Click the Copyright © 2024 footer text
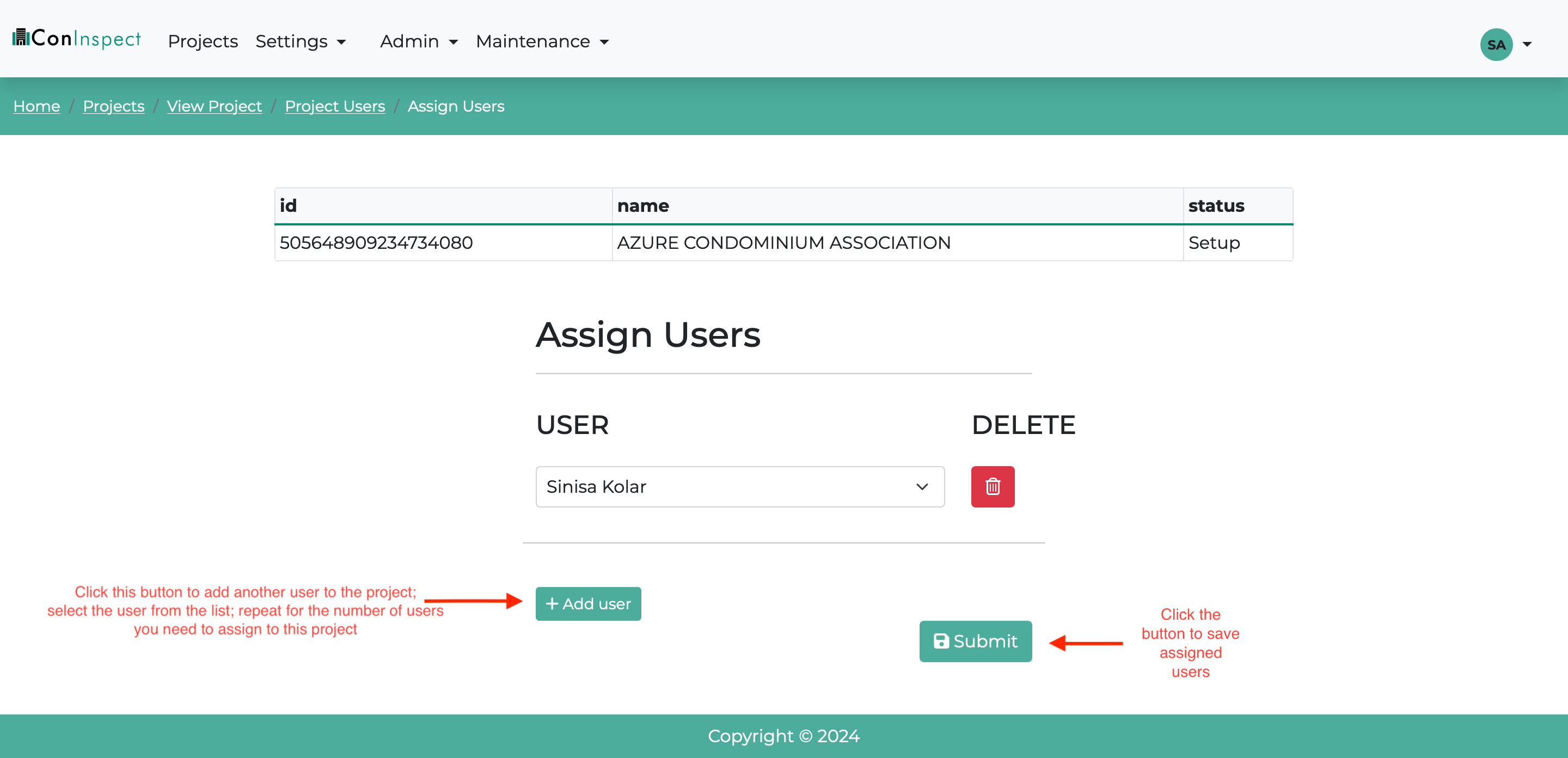This screenshot has height=758, width=1568. (783, 736)
